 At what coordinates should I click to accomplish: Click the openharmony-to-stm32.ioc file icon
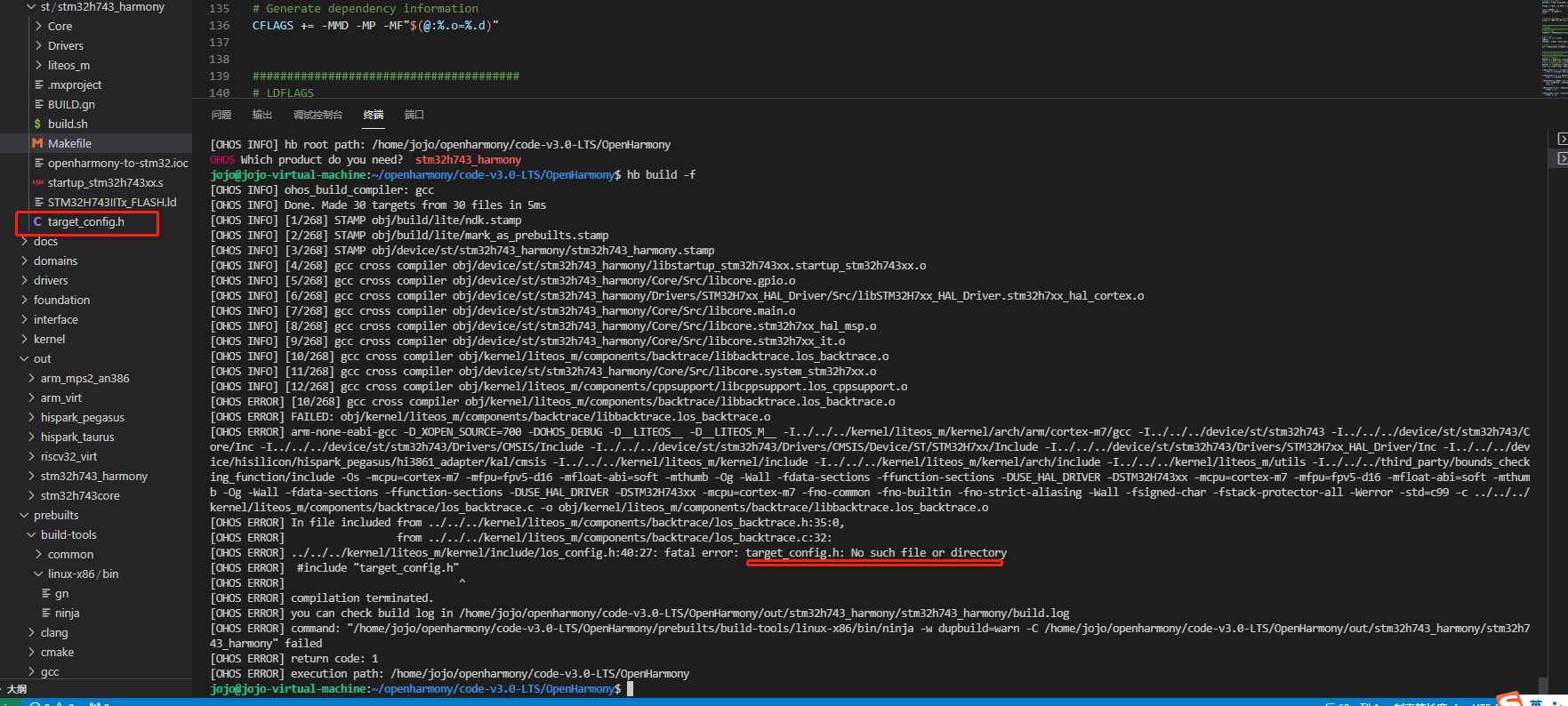38,163
